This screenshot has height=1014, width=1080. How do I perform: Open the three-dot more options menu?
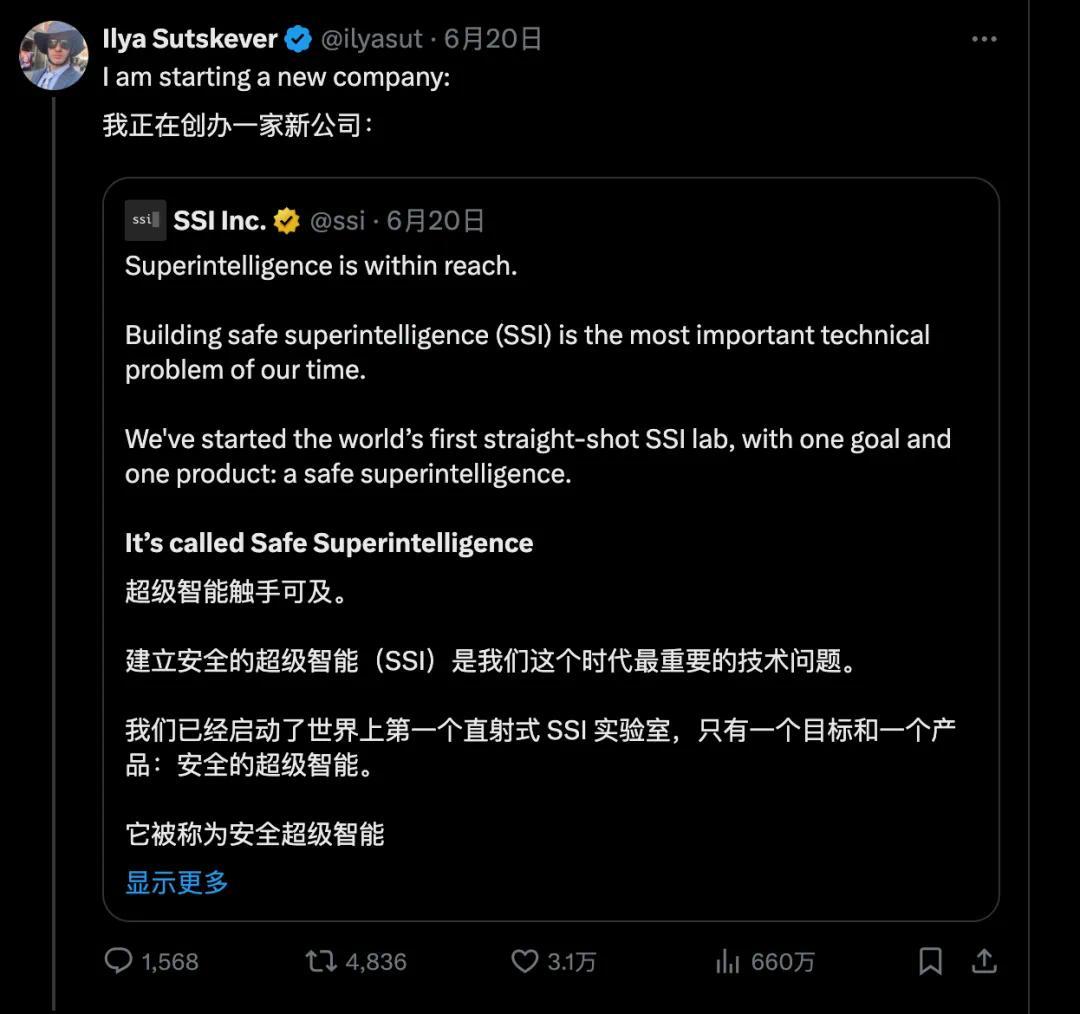click(x=984, y=39)
